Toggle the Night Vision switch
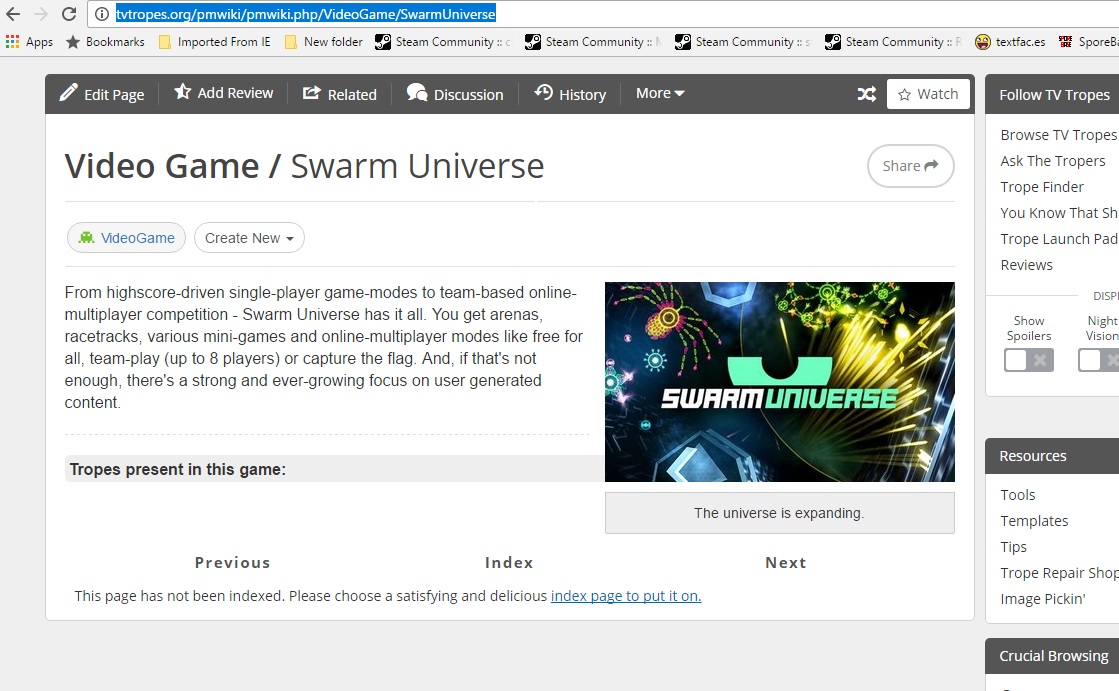The image size is (1119, 691). click(1098, 360)
